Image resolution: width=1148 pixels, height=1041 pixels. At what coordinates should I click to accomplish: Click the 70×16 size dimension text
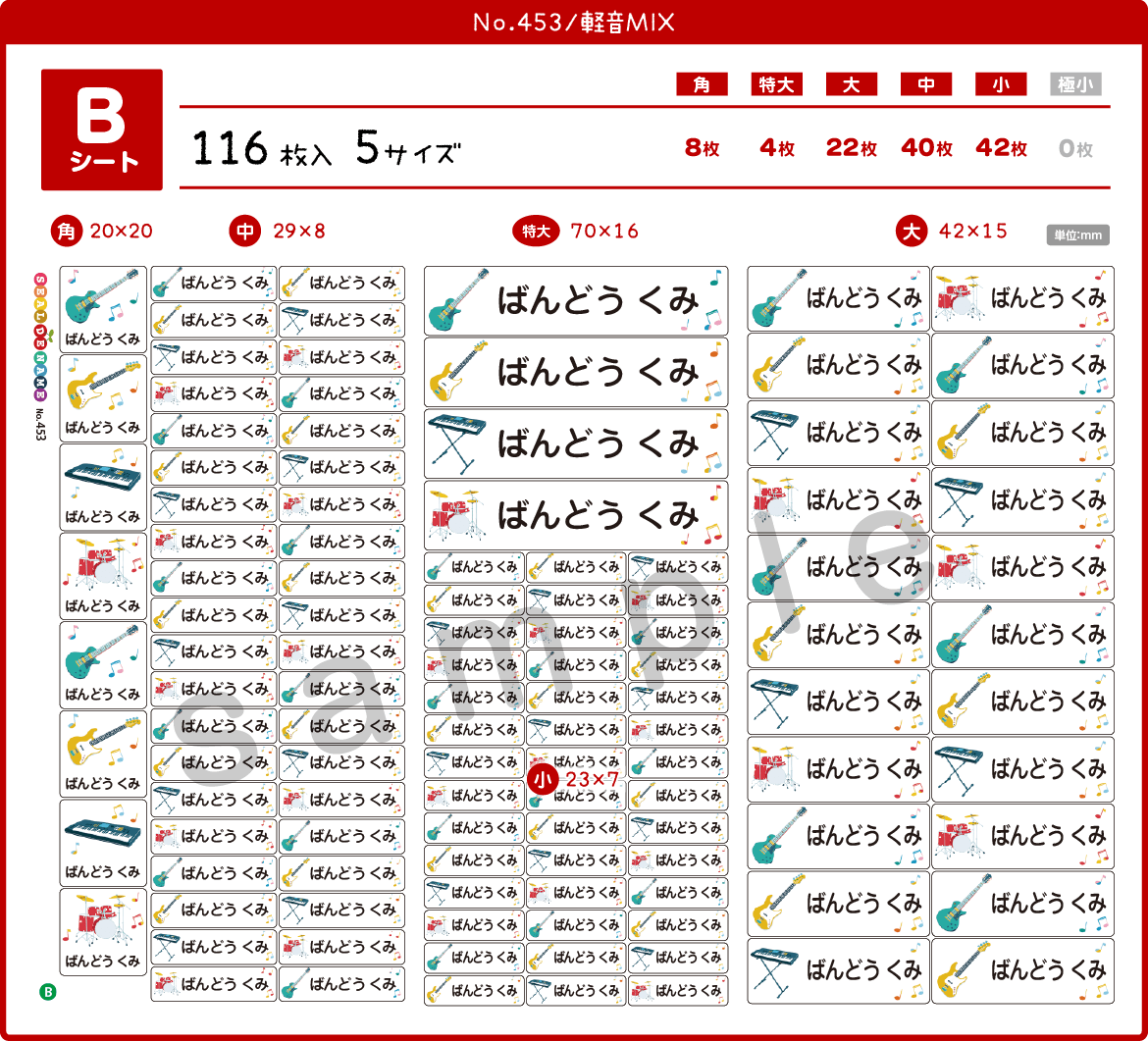click(604, 232)
